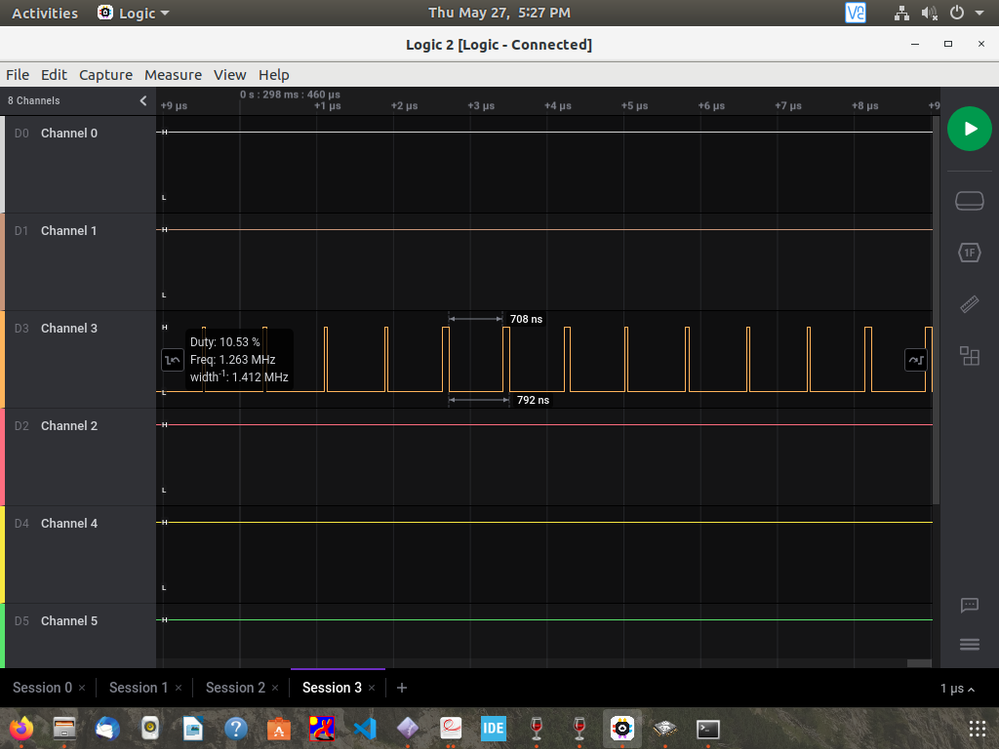Open the hamburger menu in sidebar
Image resolution: width=999 pixels, height=749 pixels.
click(x=969, y=645)
